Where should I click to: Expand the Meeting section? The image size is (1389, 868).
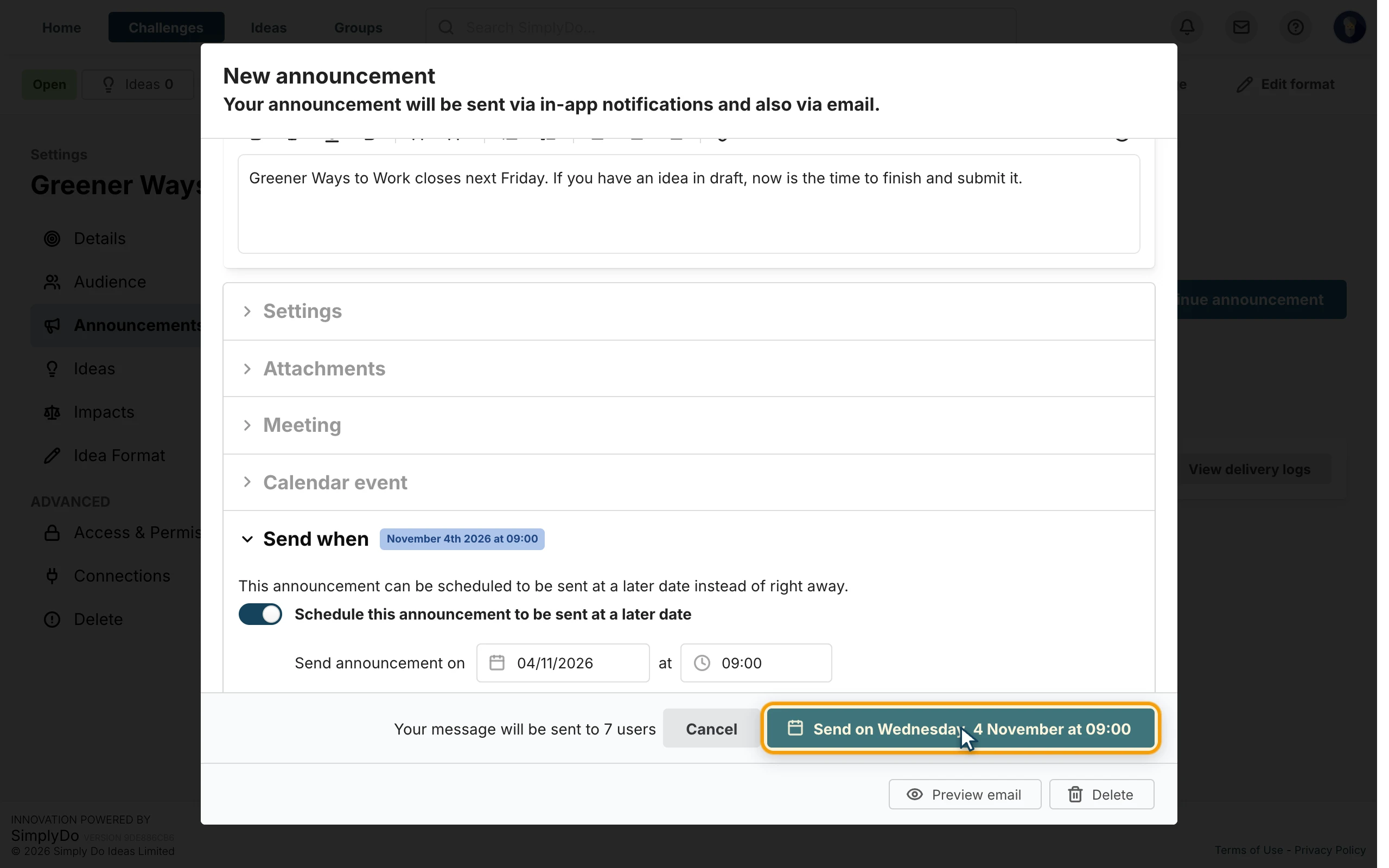click(689, 425)
